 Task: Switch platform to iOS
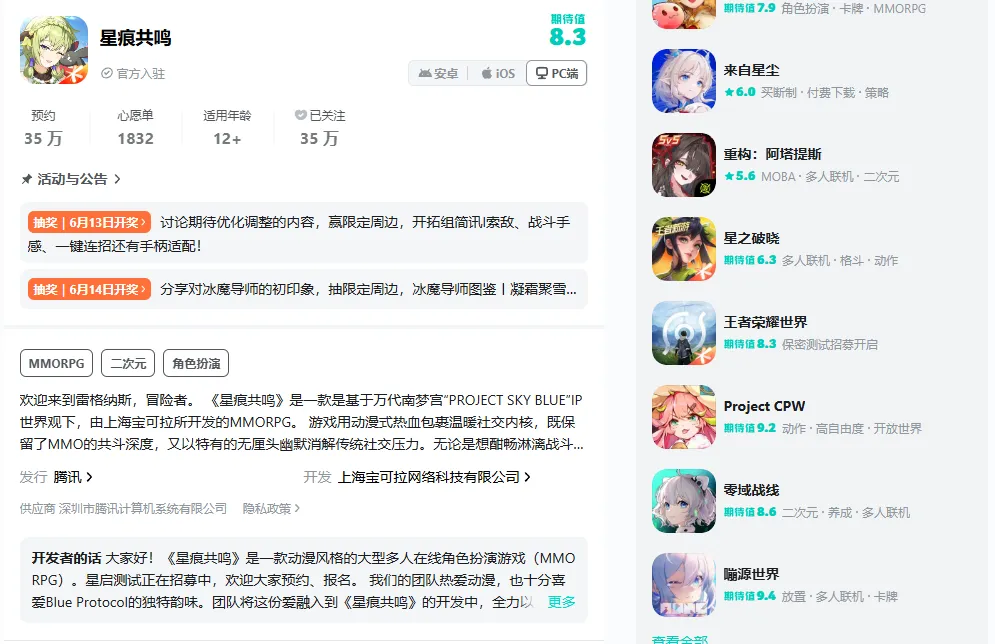click(x=498, y=74)
